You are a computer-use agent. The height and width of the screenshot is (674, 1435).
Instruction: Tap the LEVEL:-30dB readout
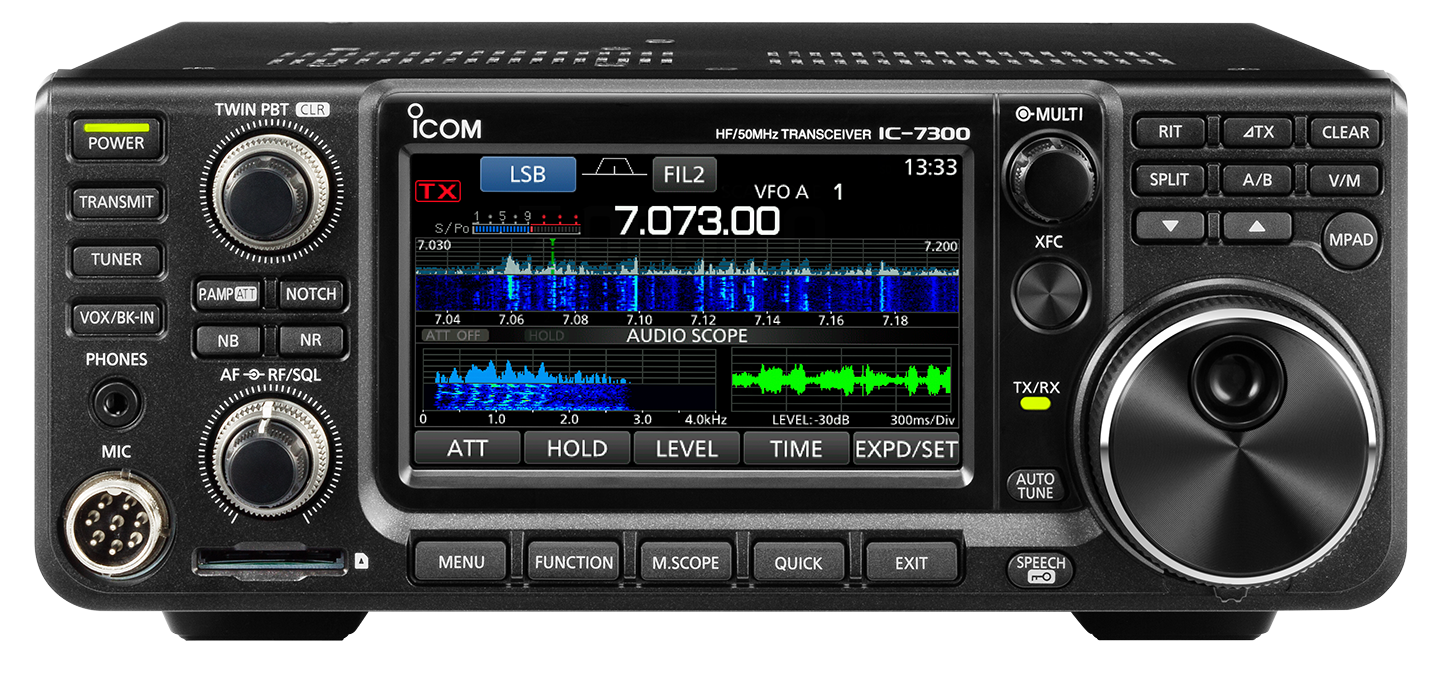click(810, 421)
